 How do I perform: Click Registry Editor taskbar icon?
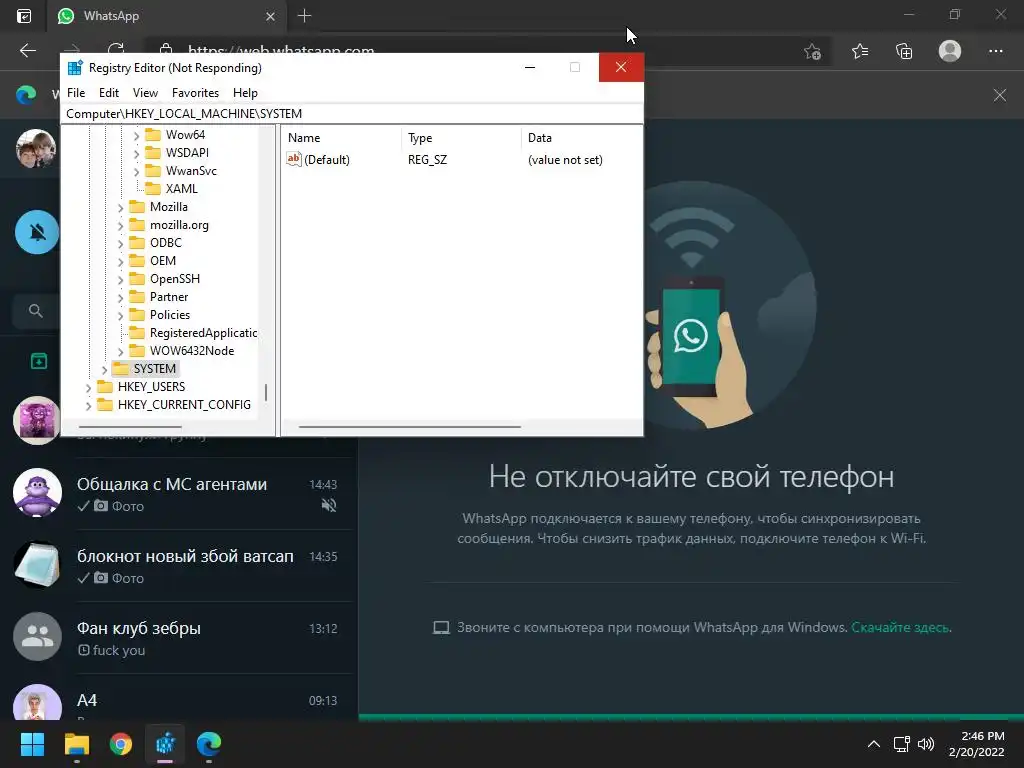[x=165, y=744]
